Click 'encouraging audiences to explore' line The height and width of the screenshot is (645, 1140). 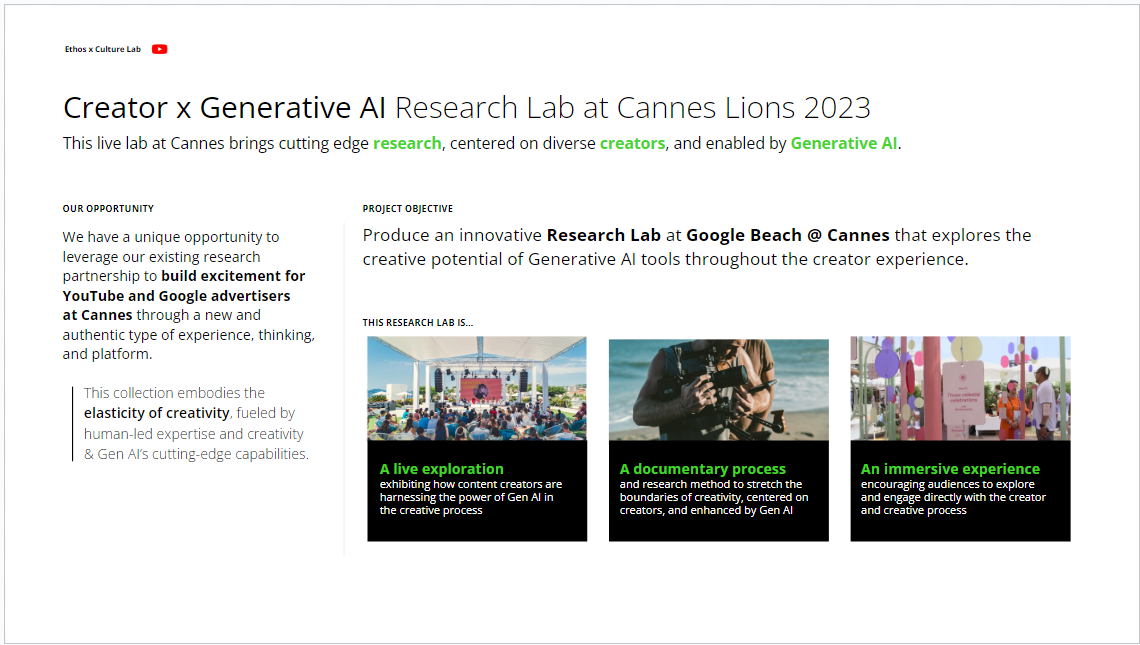(x=947, y=484)
